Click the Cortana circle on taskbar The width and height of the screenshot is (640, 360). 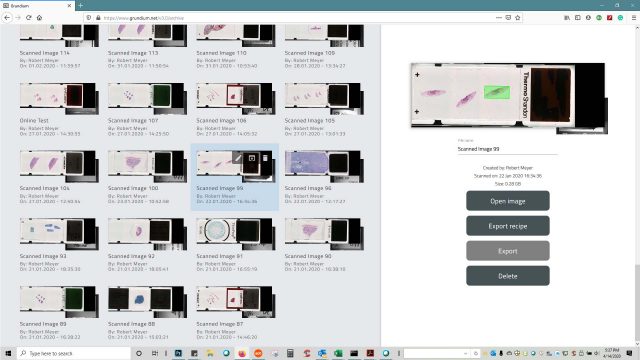pyautogui.click(x=139, y=353)
